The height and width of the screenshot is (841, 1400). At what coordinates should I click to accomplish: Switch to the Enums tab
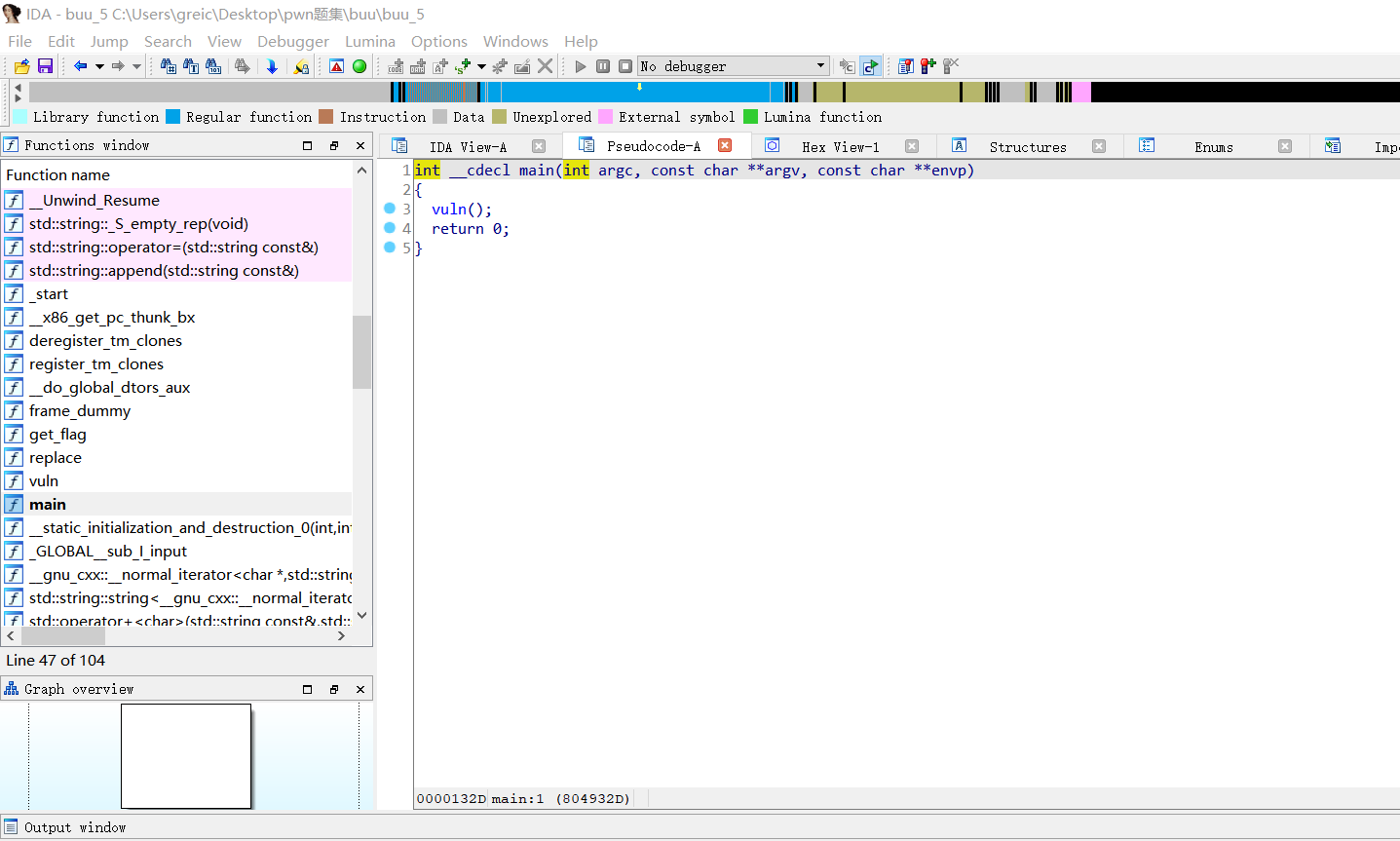(1214, 147)
